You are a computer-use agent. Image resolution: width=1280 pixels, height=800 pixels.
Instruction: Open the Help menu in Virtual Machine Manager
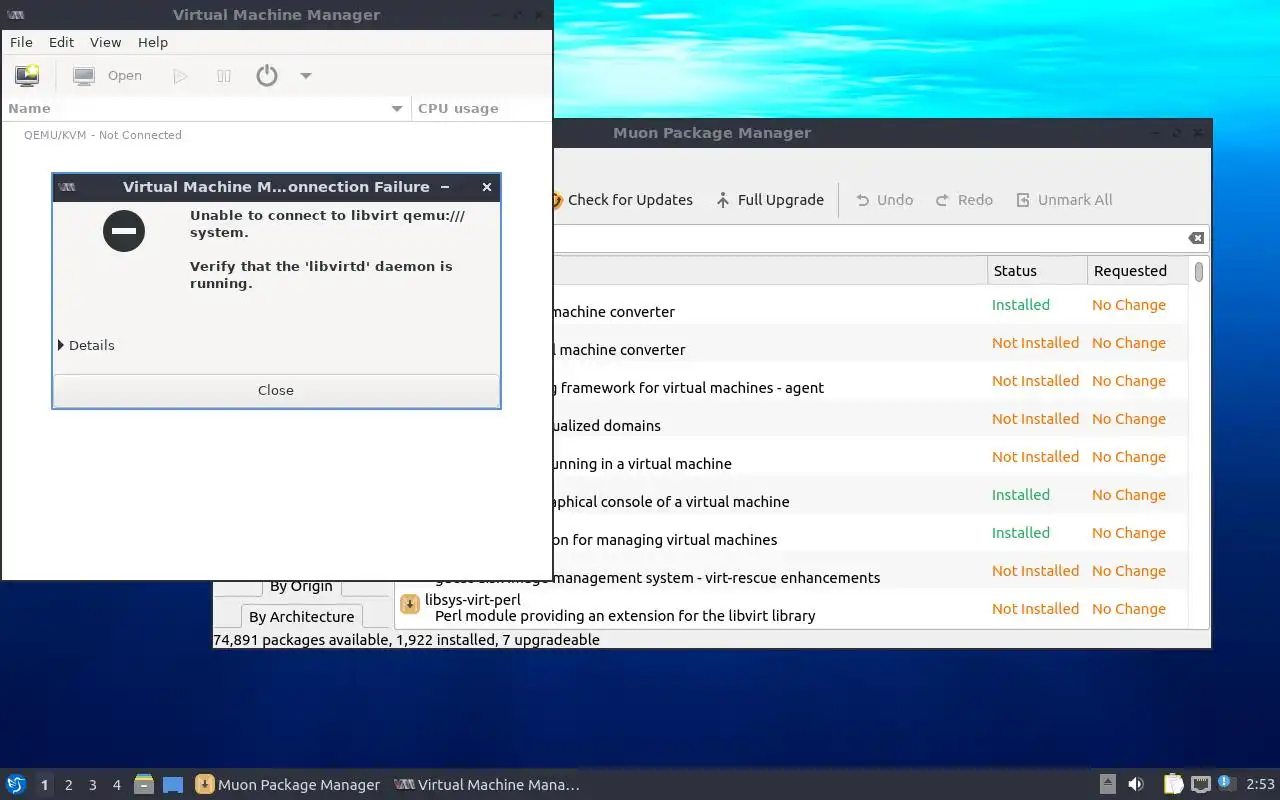coord(153,42)
